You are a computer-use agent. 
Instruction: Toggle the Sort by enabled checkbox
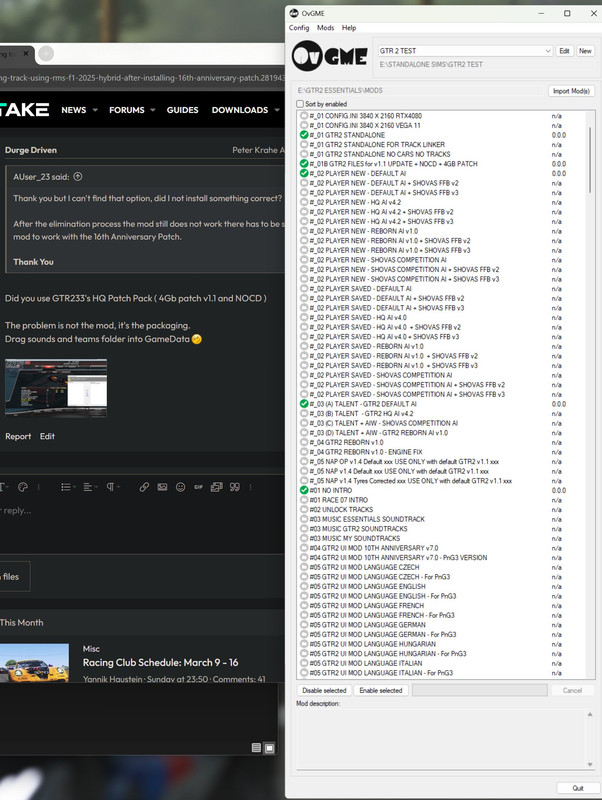(300, 104)
